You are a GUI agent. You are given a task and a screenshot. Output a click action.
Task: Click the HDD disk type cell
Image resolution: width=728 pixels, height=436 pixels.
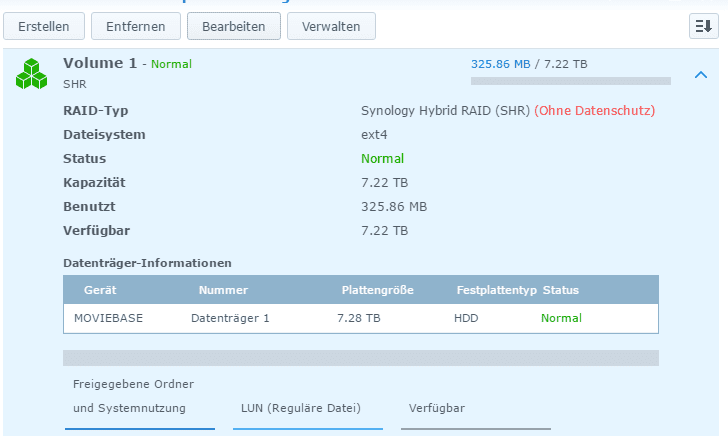coord(466,318)
